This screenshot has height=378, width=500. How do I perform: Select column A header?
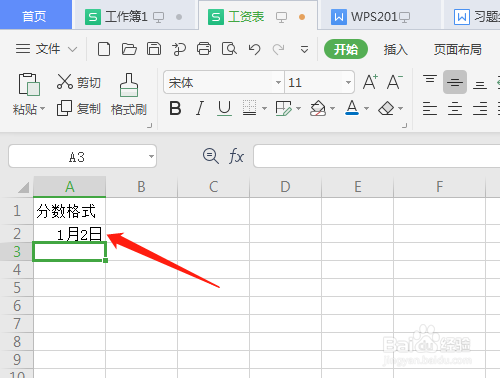click(70, 187)
